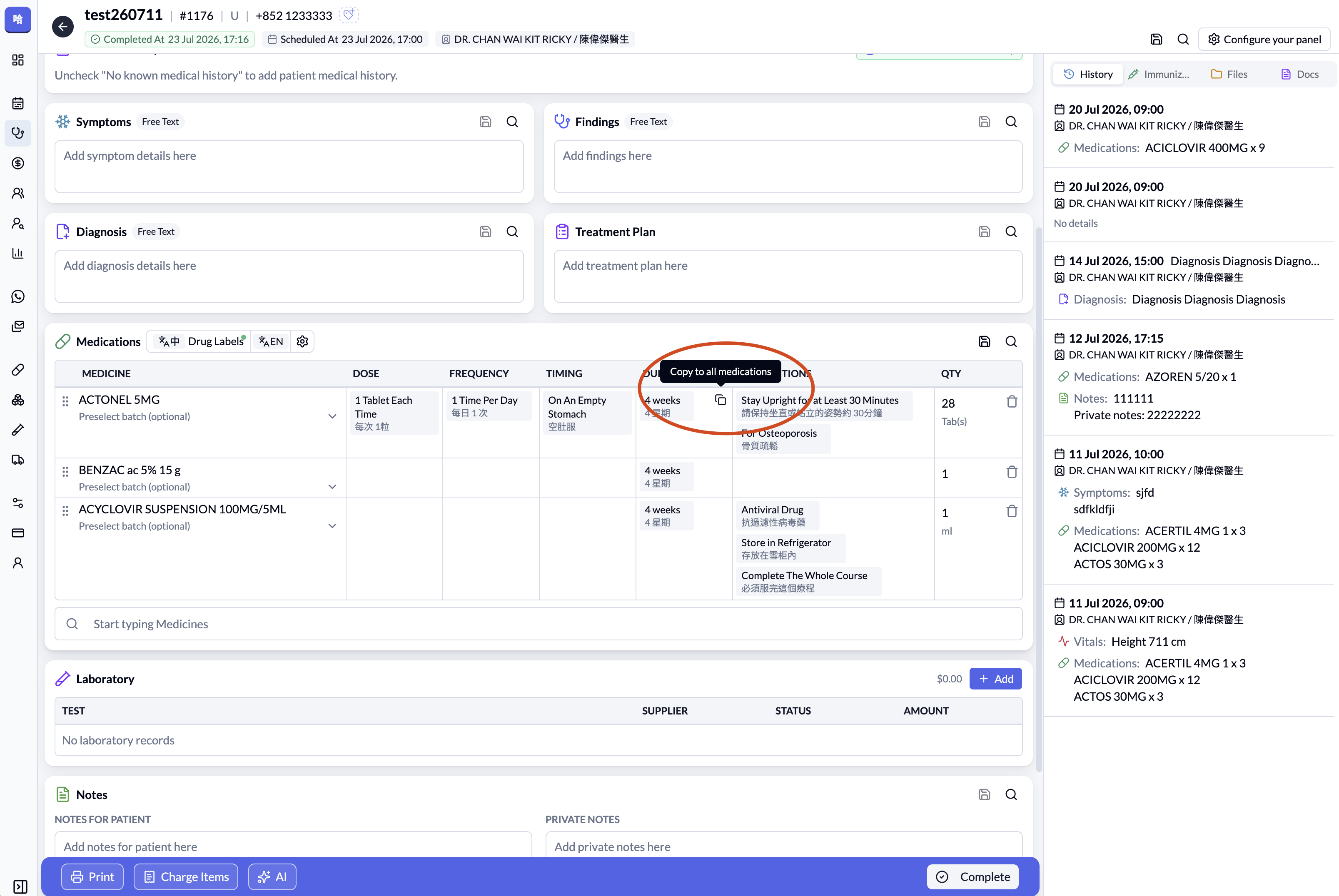Click the '4 weeks' duration for BENZAC
Viewport: 1339px width, 896px height.
(x=666, y=477)
